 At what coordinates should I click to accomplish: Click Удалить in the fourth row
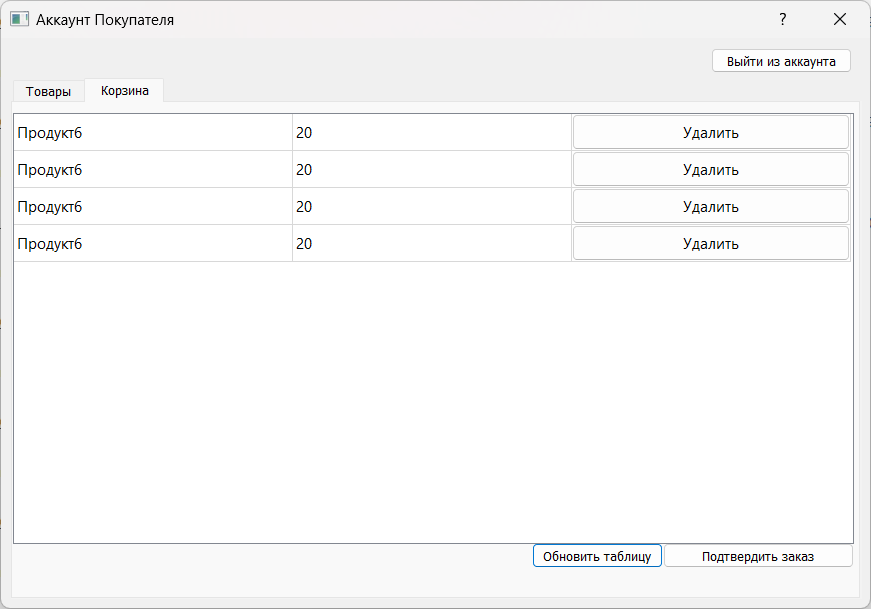point(710,243)
